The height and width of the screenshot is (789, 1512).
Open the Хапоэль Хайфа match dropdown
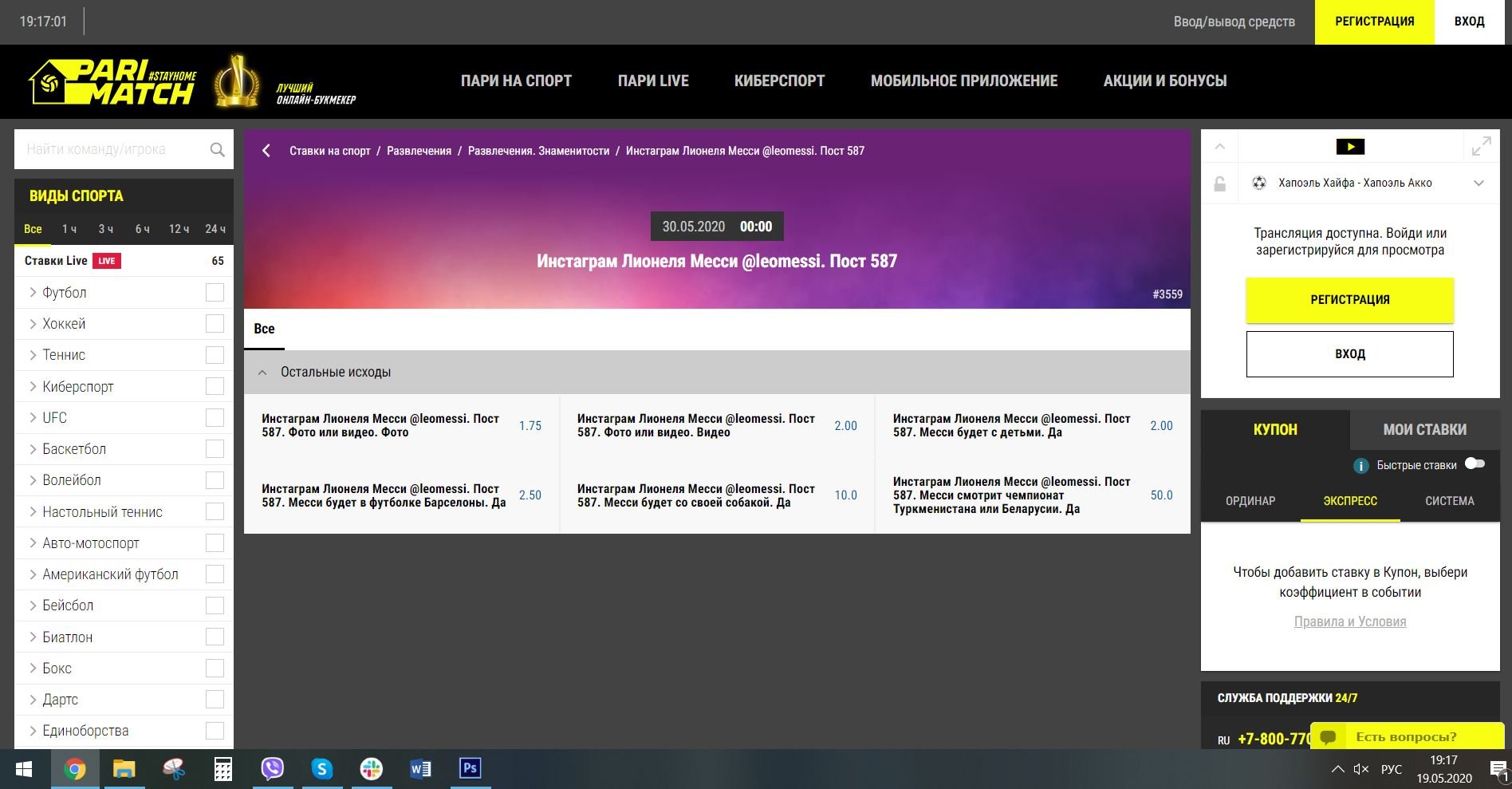point(1479,183)
